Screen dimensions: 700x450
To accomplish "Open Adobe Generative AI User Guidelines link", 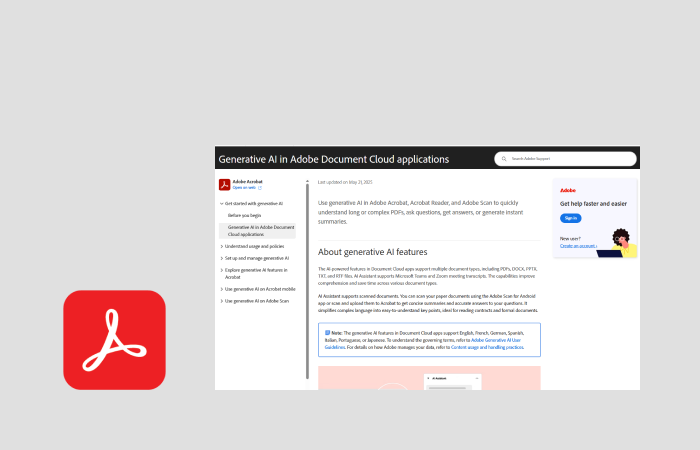I will 423,344.
